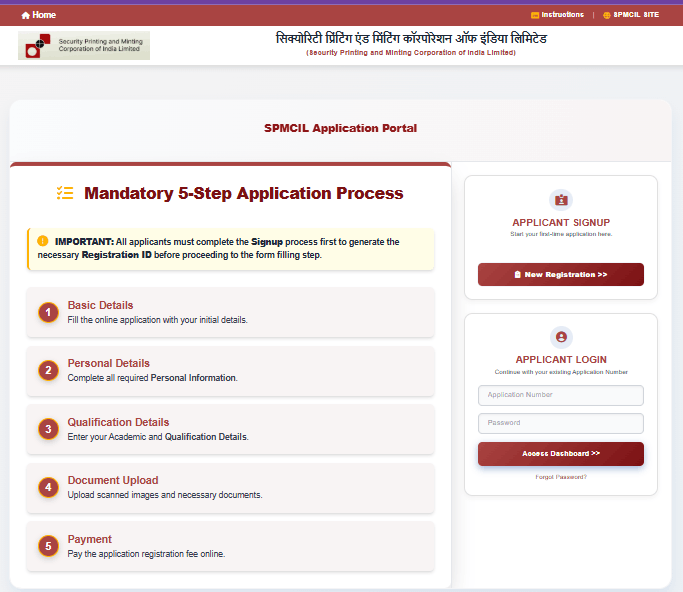The height and width of the screenshot is (592, 683).
Task: Go to Home in the top bar
Action: (38, 15)
